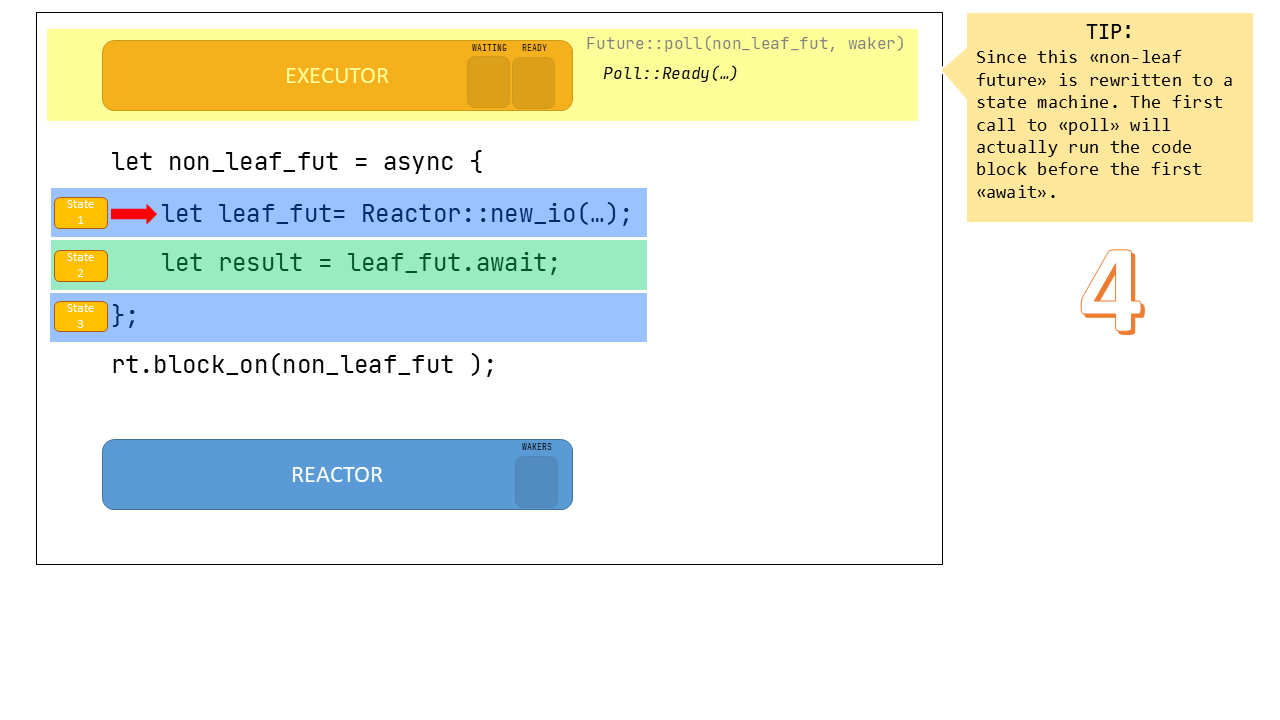The image size is (1280, 720).
Task: Click the TIP heading in the callout
Action: tap(1109, 32)
